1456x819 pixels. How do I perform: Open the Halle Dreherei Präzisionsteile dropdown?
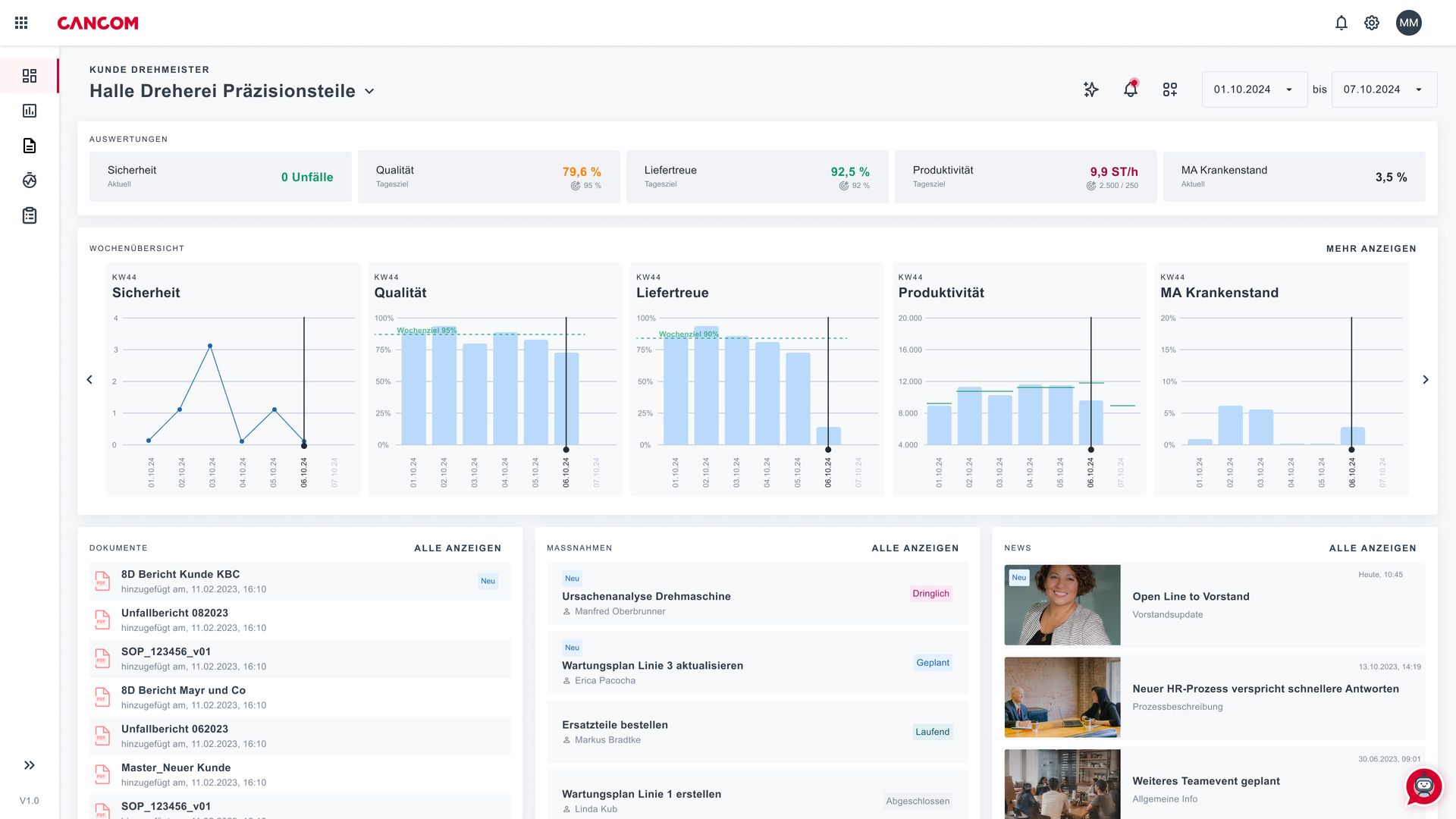pyautogui.click(x=369, y=91)
